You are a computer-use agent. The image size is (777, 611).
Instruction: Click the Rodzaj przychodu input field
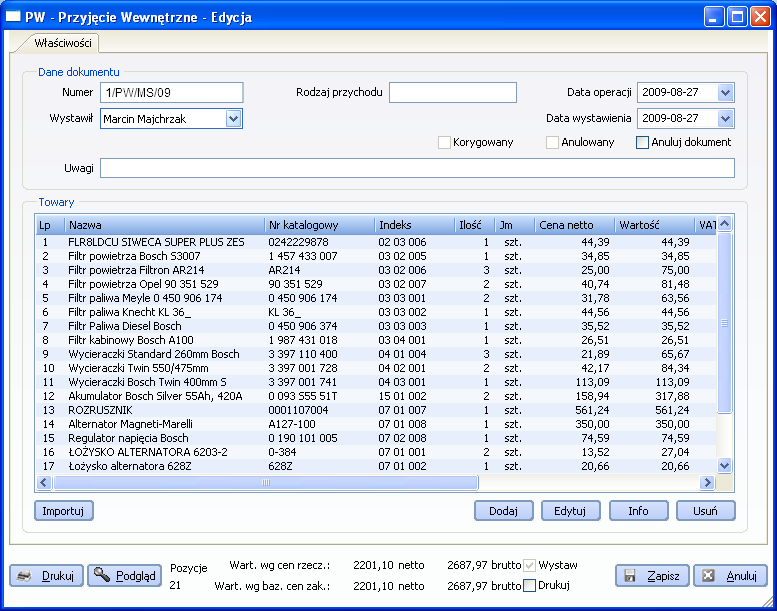(x=453, y=93)
